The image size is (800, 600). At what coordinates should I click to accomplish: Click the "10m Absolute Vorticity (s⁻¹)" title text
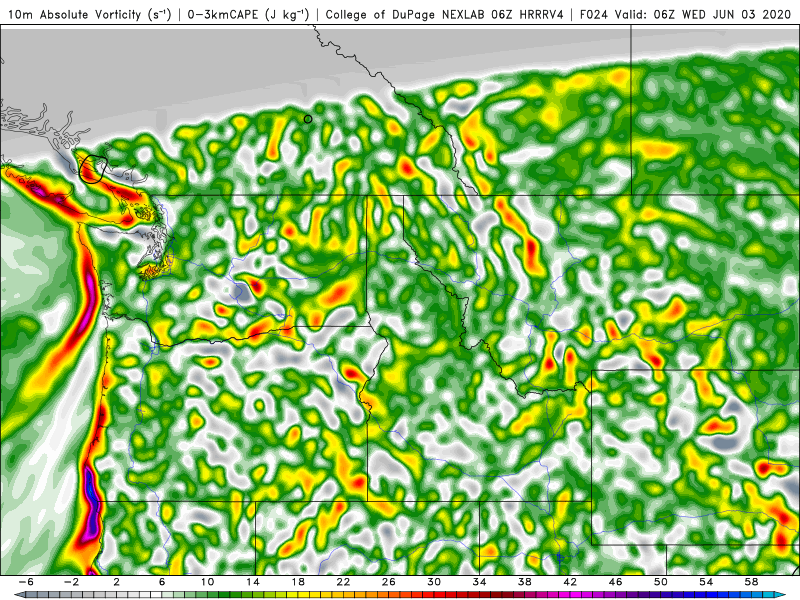(x=90, y=14)
